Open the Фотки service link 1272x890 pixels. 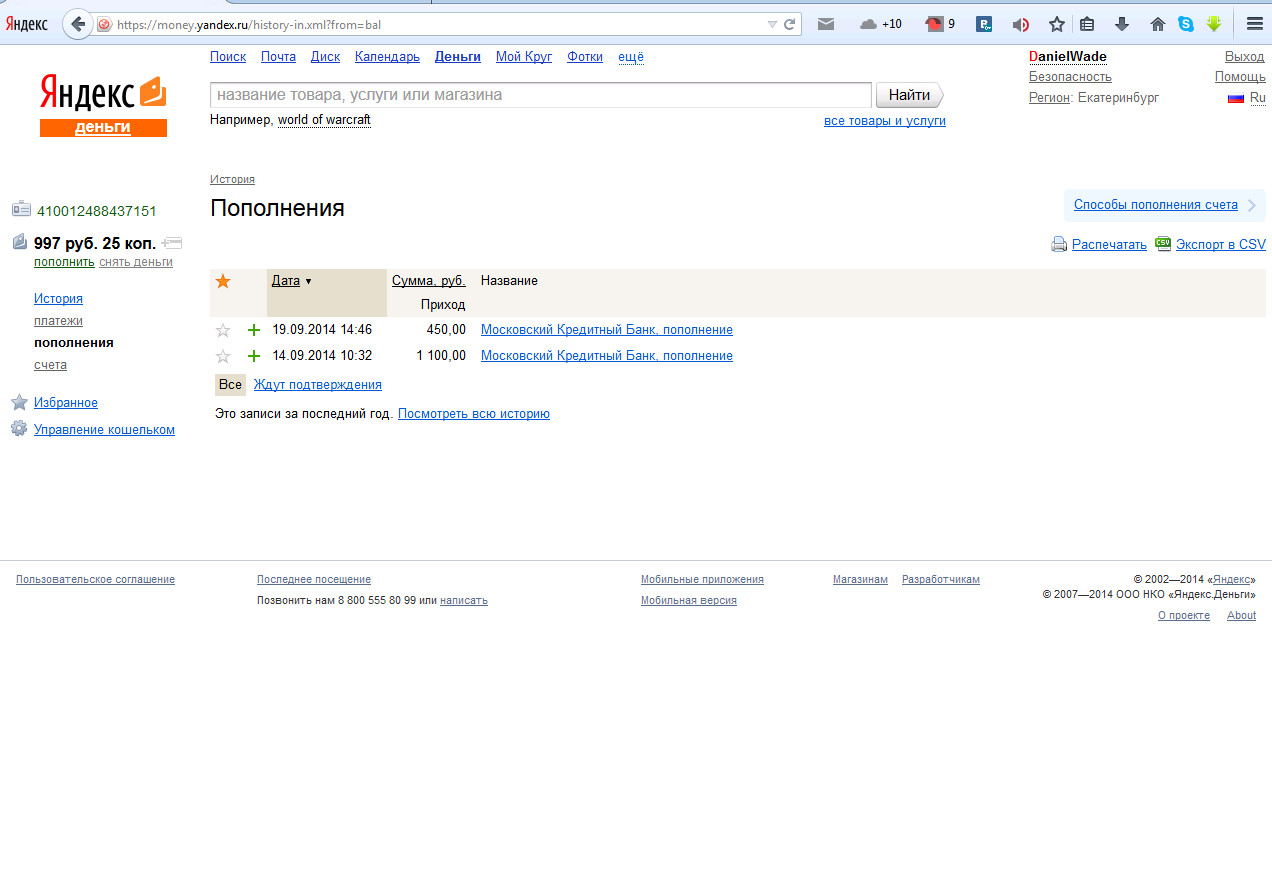(x=585, y=57)
